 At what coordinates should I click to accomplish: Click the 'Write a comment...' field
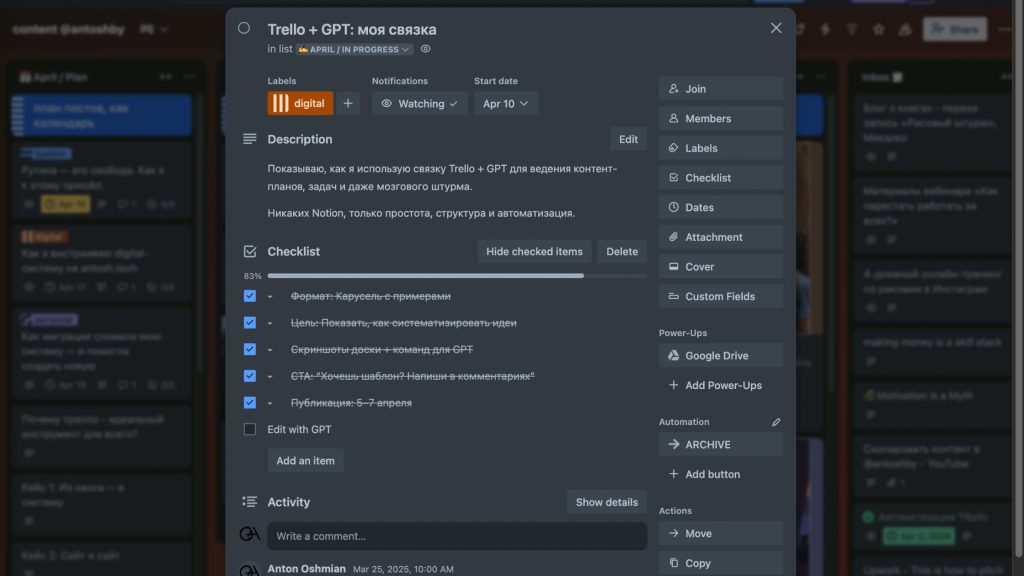click(x=457, y=536)
